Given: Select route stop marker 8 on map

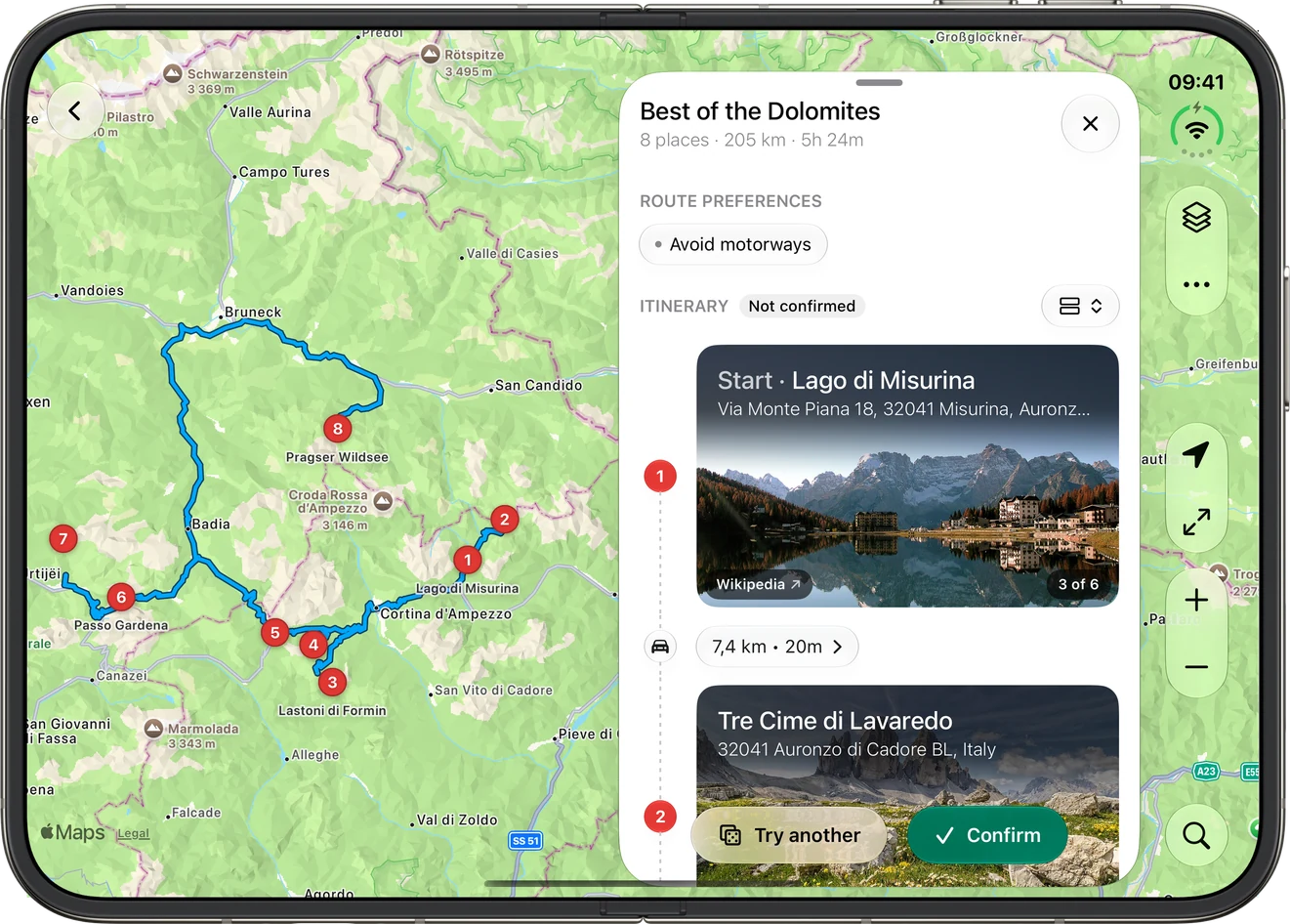Looking at the screenshot, I should pyautogui.click(x=338, y=428).
